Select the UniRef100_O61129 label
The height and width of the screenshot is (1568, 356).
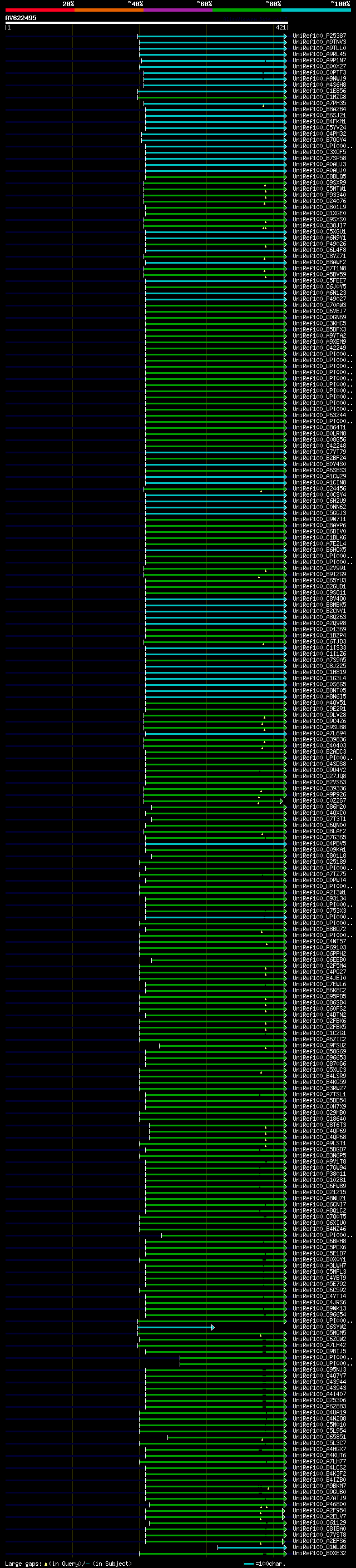pos(319,1522)
